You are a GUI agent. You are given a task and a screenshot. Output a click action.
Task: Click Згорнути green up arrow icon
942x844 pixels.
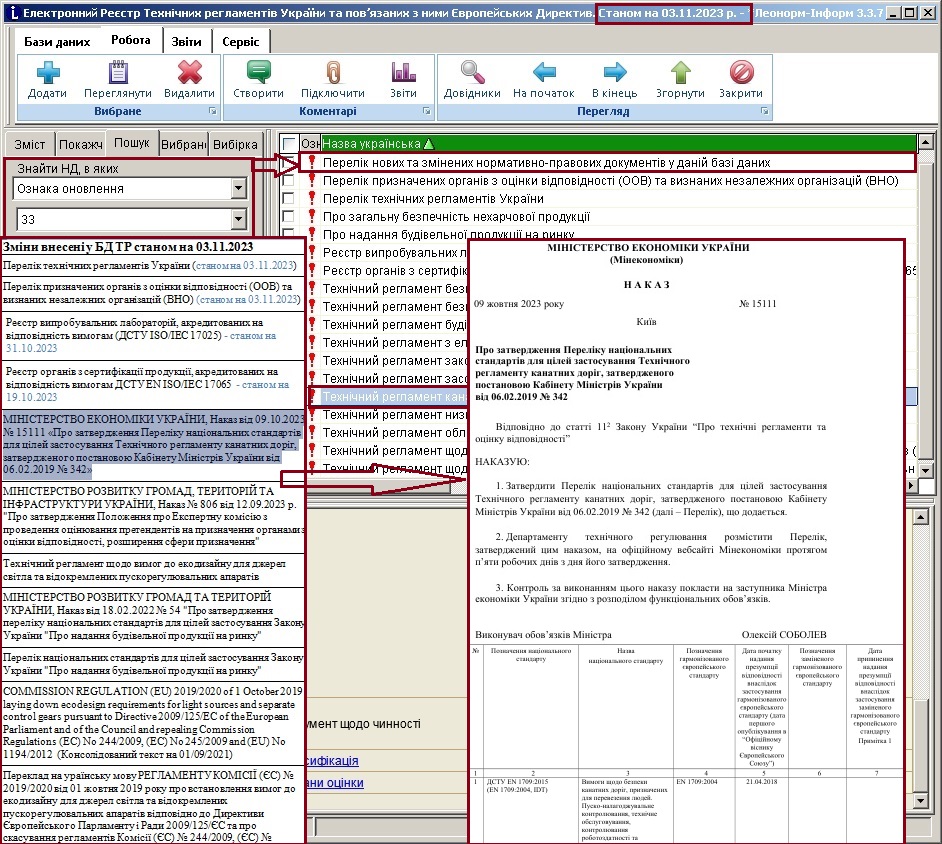coord(680,72)
